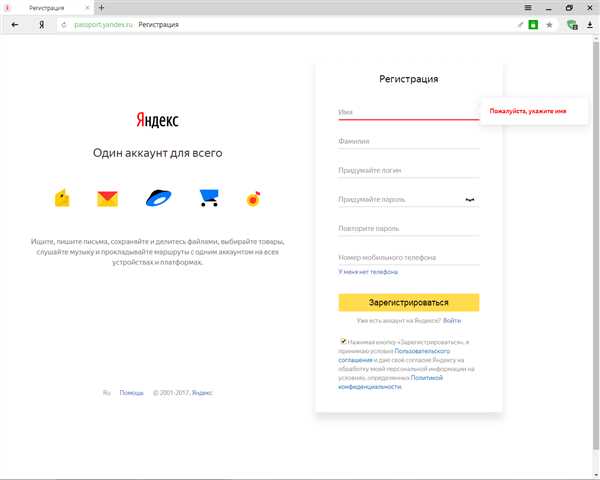Focus the Фамилия input field
The height and width of the screenshot is (480, 600).
click(409, 141)
